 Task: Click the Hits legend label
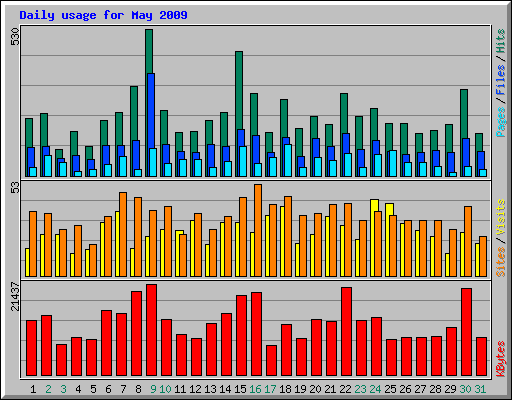click(x=500, y=41)
